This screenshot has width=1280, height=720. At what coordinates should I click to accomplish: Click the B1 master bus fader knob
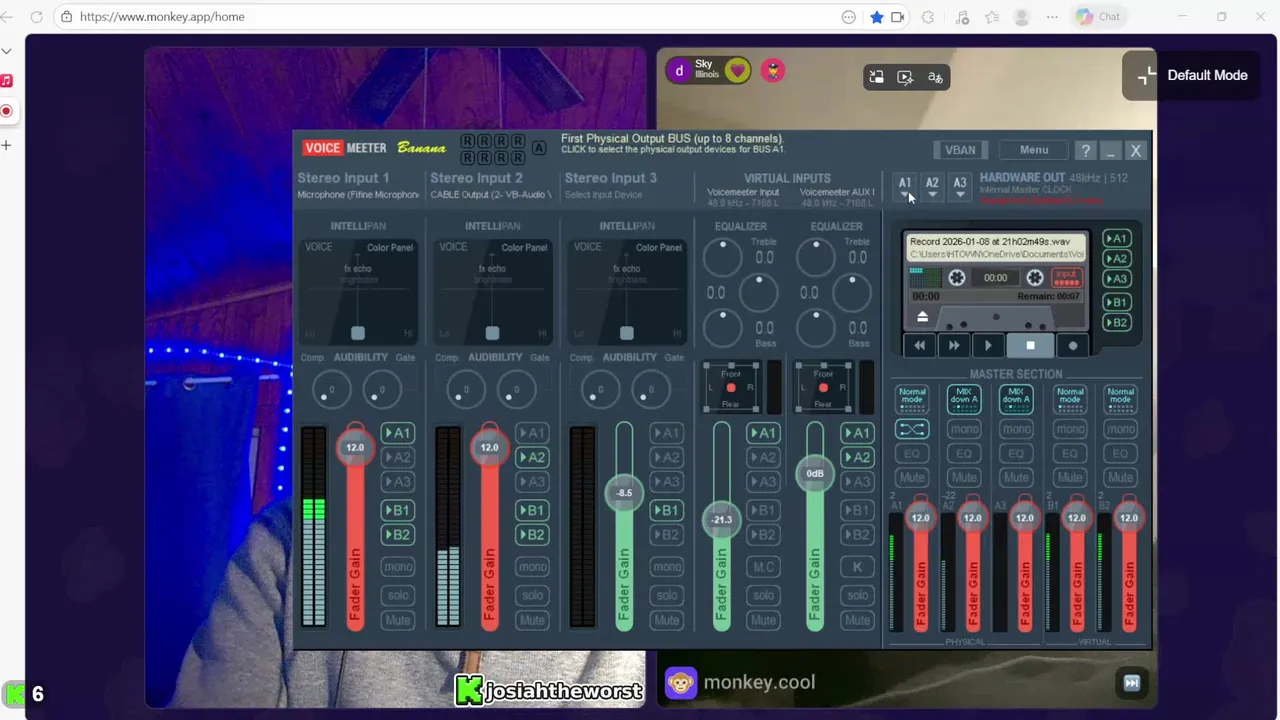click(1076, 518)
